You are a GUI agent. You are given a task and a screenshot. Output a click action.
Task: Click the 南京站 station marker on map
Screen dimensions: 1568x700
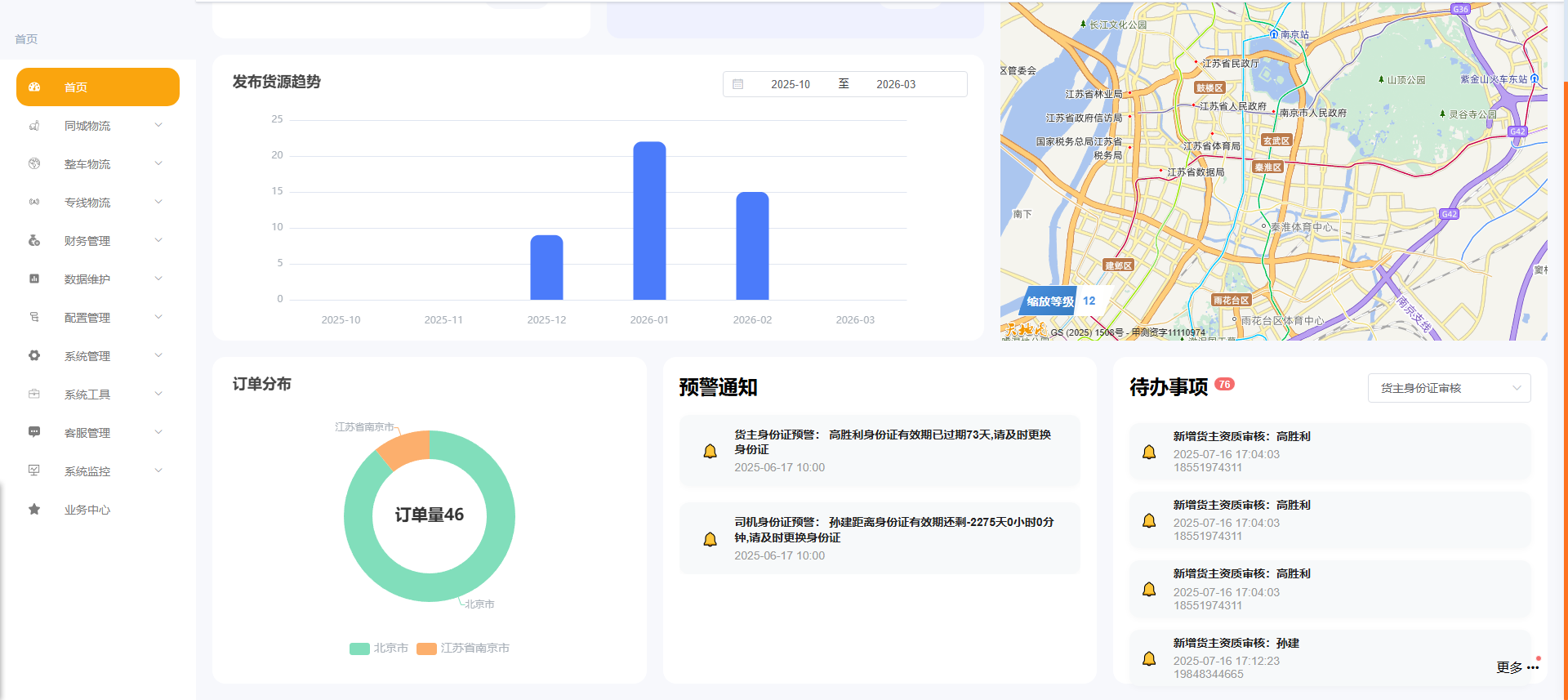tap(1274, 34)
